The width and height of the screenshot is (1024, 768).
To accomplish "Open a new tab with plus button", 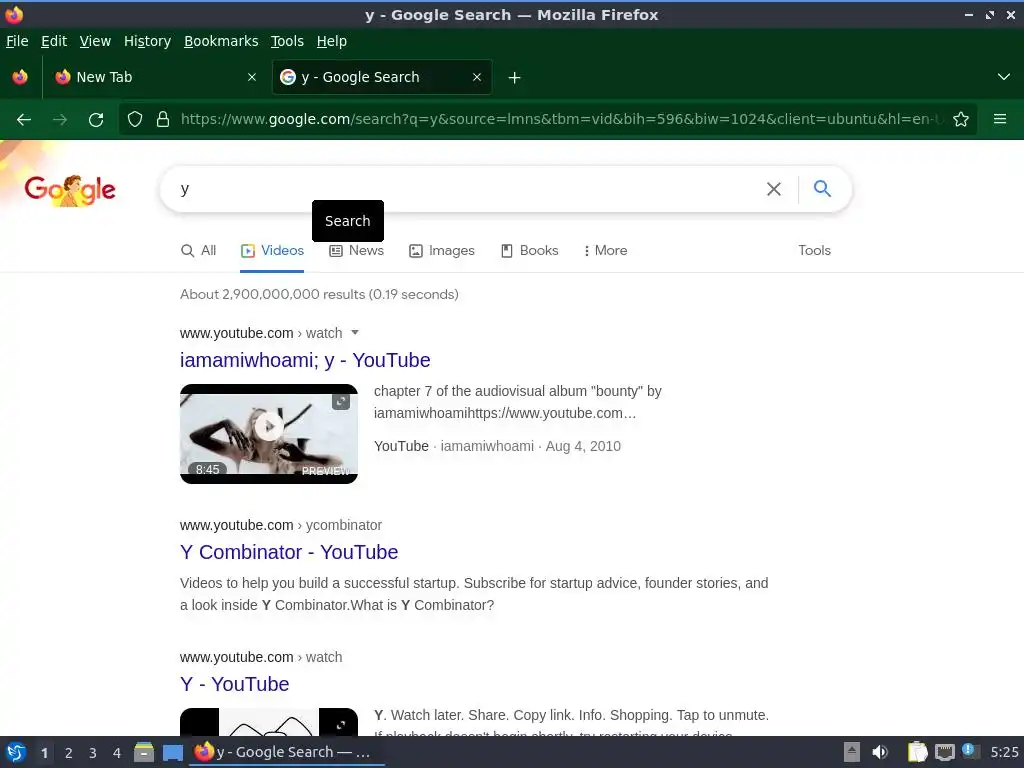I will coord(515,78).
